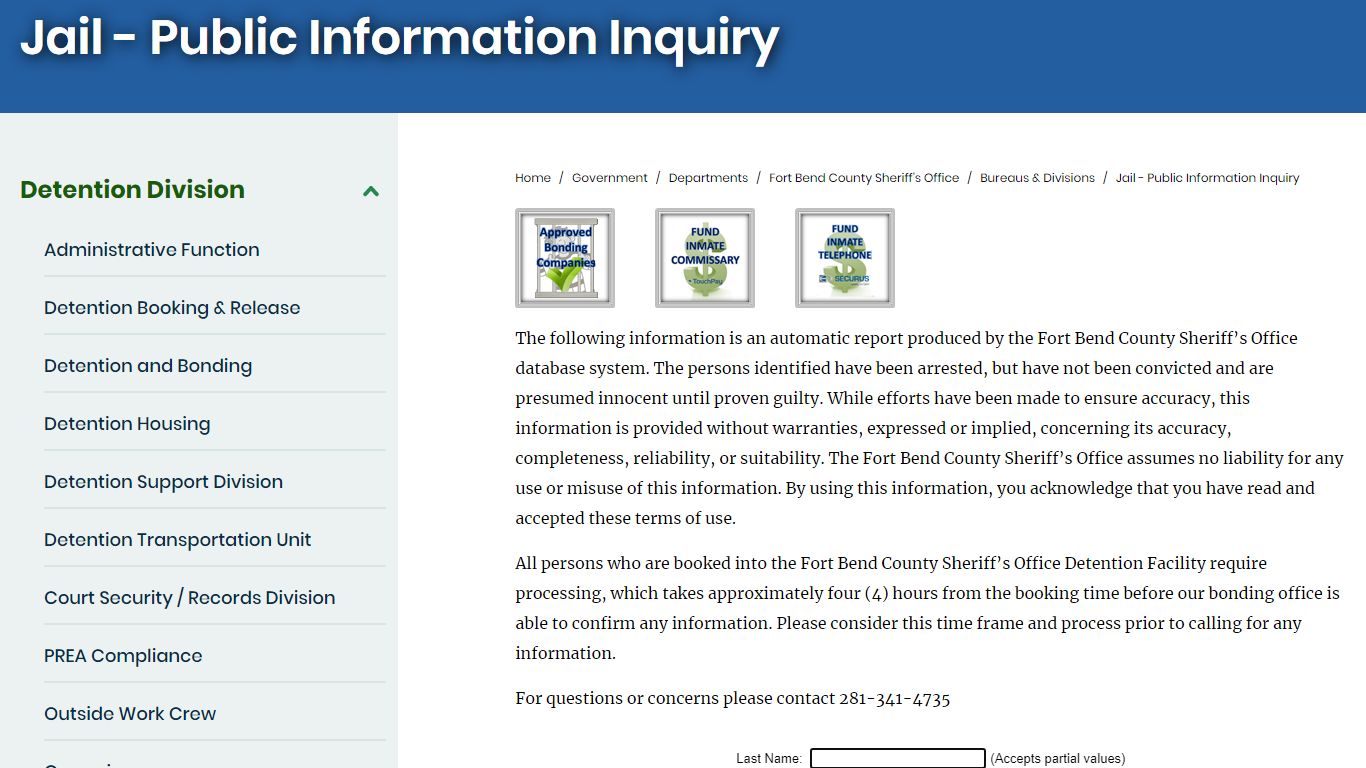Viewport: 1366px width, 768px height.
Task: Go to Fort Bend County Sheriff's Office breadcrumb
Action: (864, 178)
